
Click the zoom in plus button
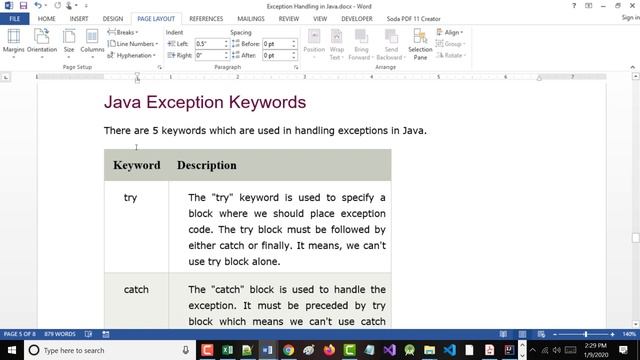coord(612,334)
